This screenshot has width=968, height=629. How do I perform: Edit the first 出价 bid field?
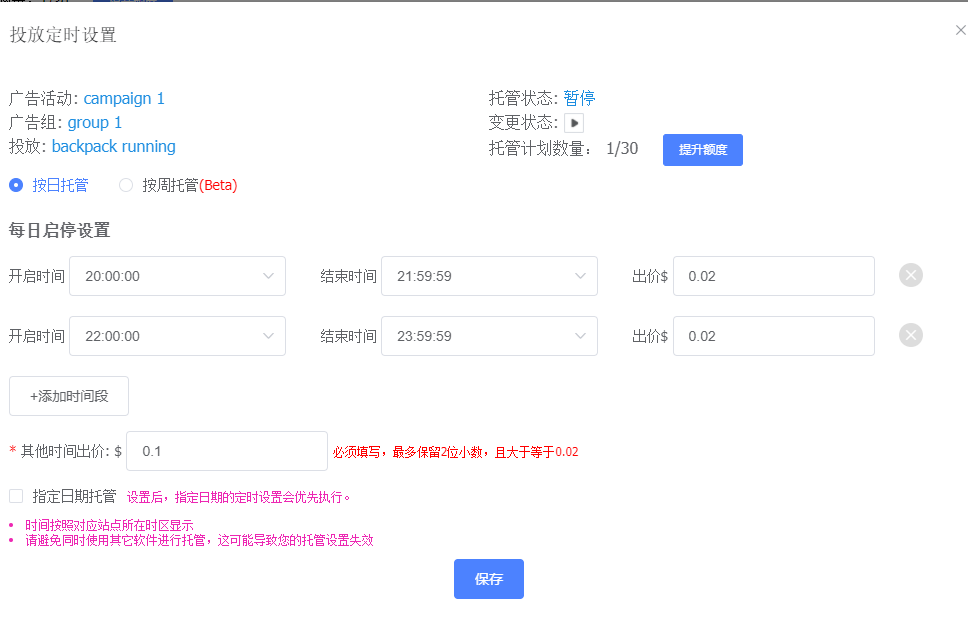click(773, 275)
